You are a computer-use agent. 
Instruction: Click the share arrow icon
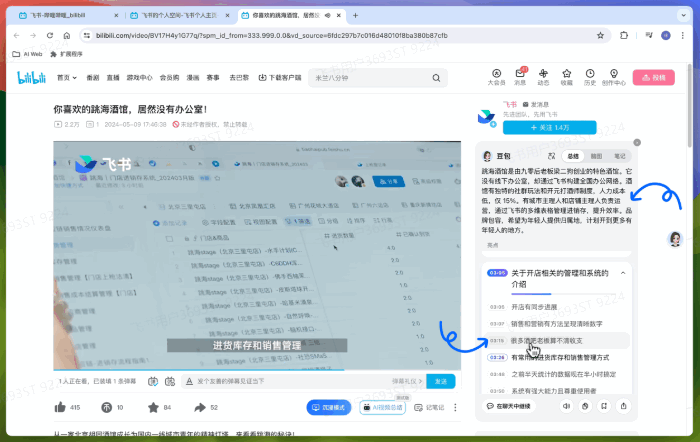click(x=199, y=407)
